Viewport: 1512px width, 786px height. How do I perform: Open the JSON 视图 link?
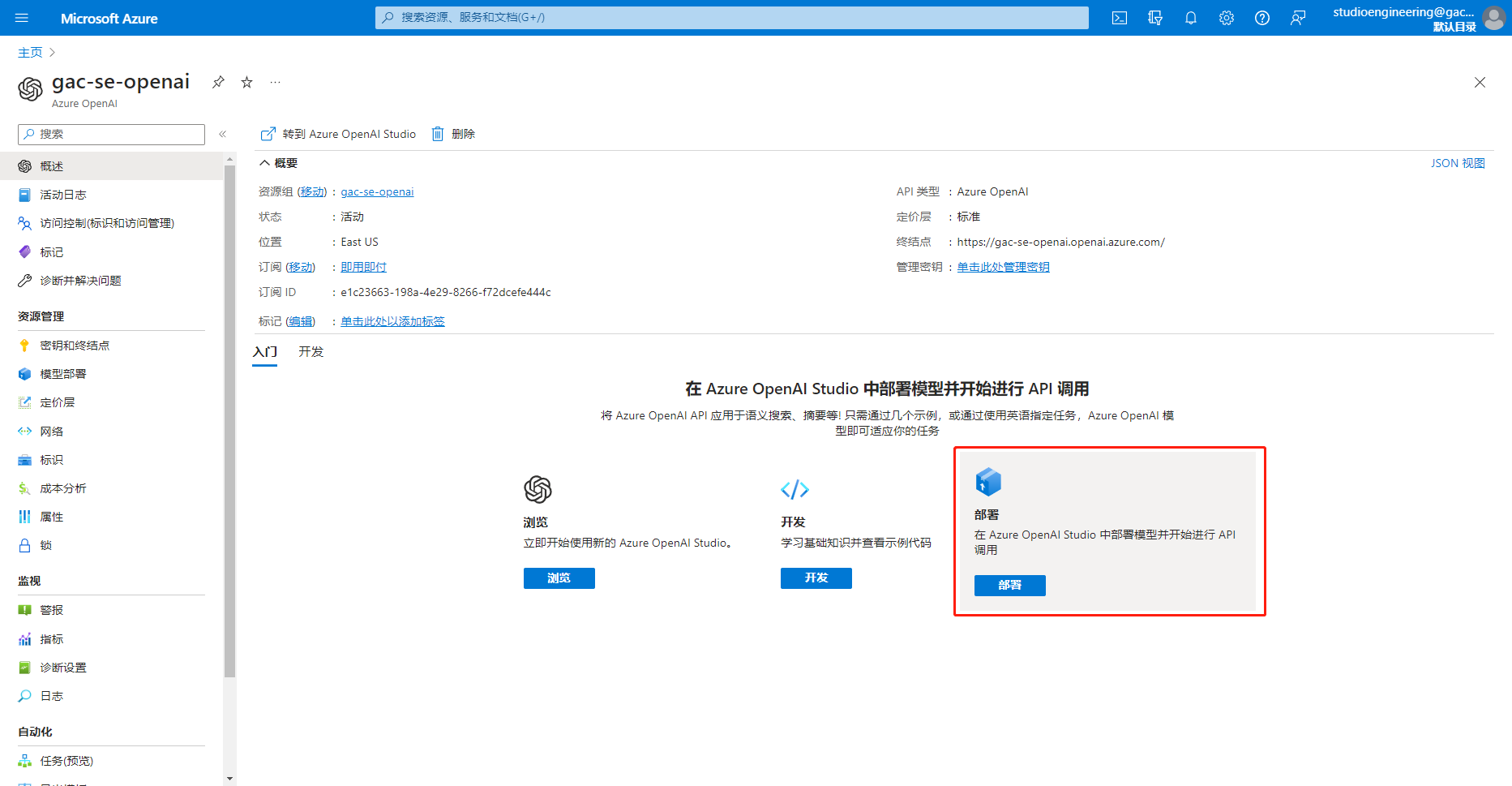coord(1458,163)
